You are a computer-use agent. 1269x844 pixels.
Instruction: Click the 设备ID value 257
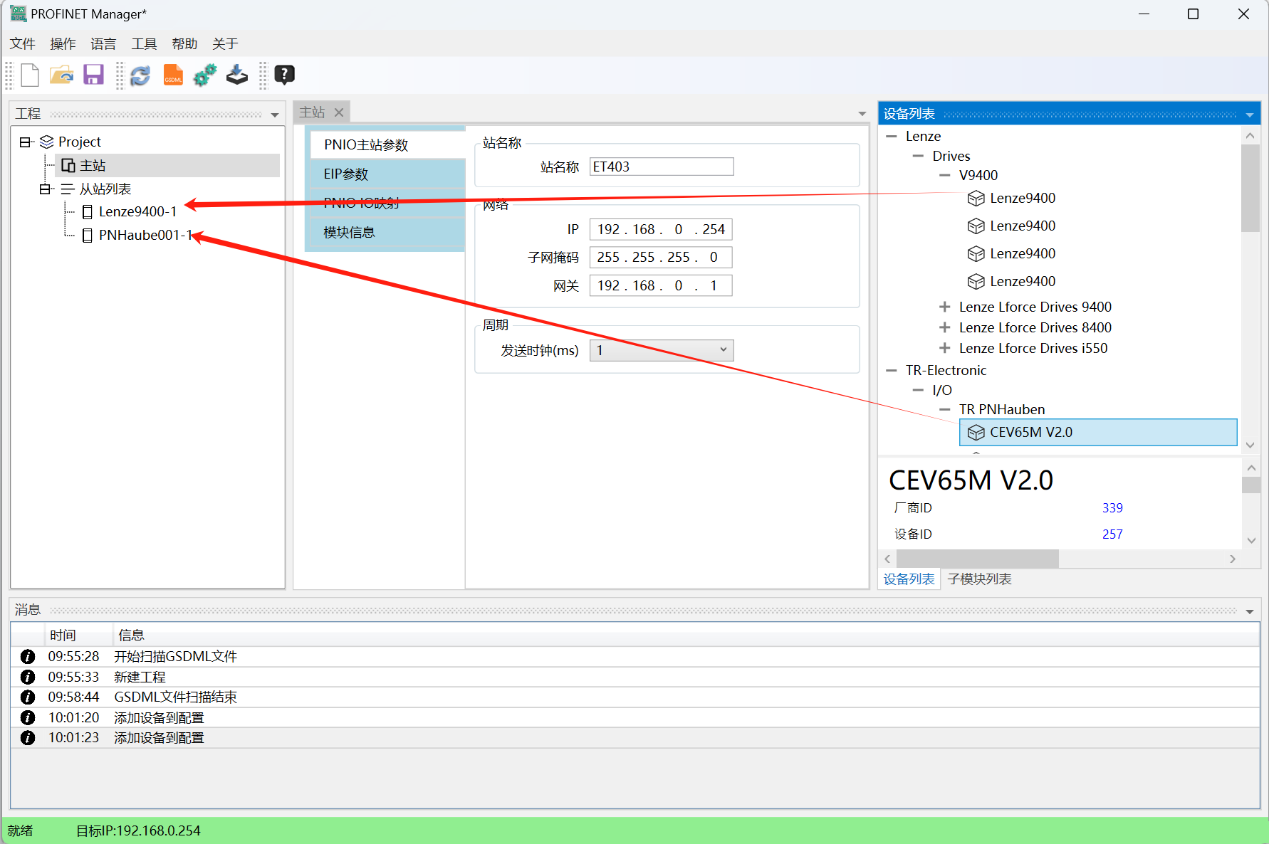click(1112, 534)
